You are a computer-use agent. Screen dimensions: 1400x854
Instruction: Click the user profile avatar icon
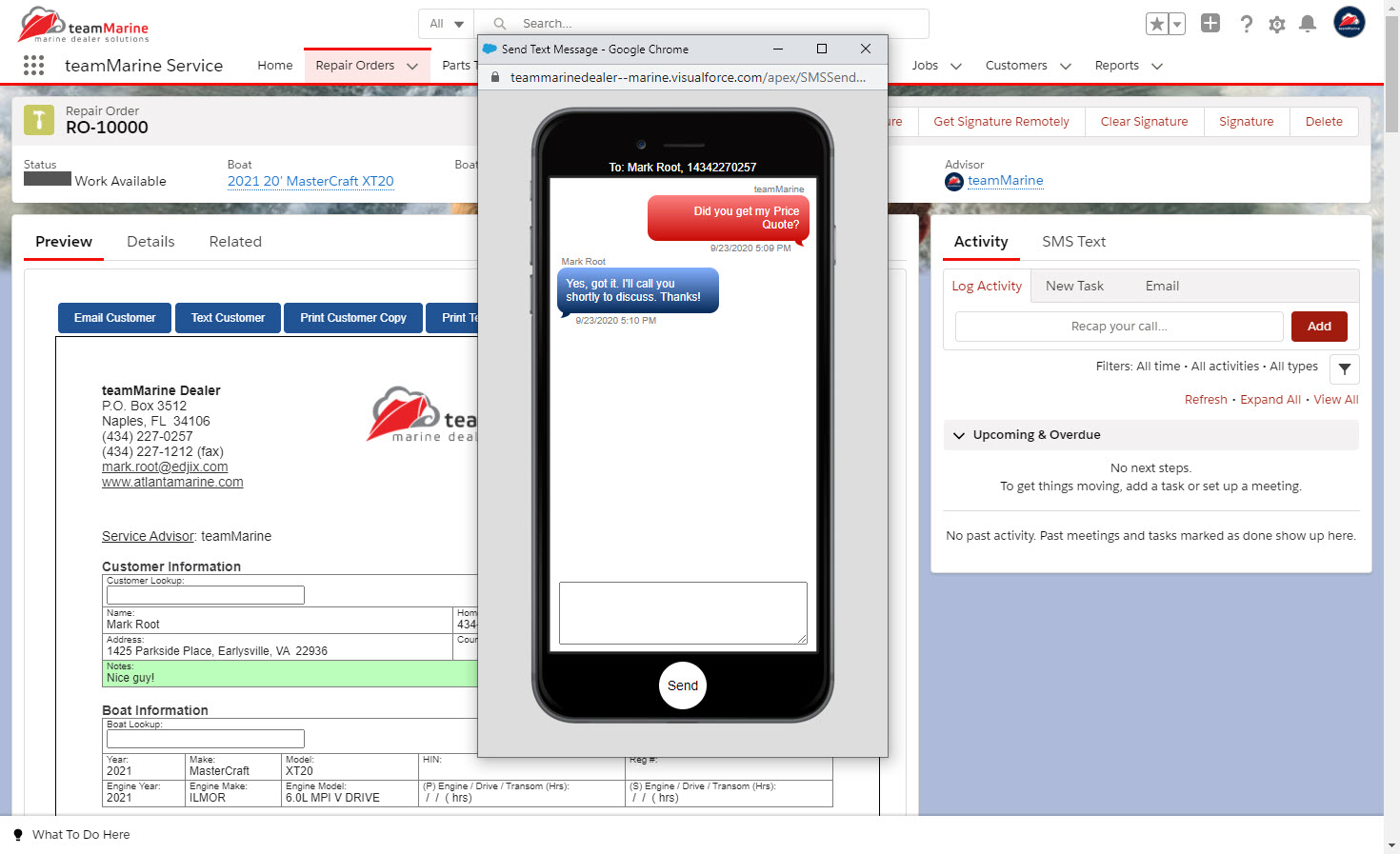(1349, 23)
